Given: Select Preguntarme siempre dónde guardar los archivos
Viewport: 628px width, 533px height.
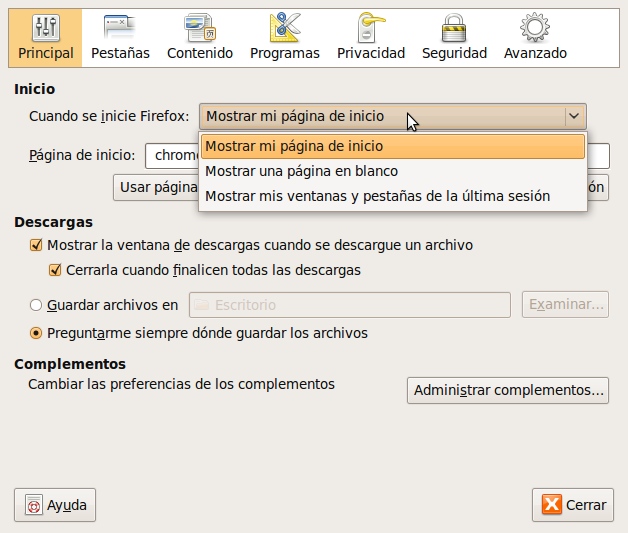Looking at the screenshot, I should (36, 333).
